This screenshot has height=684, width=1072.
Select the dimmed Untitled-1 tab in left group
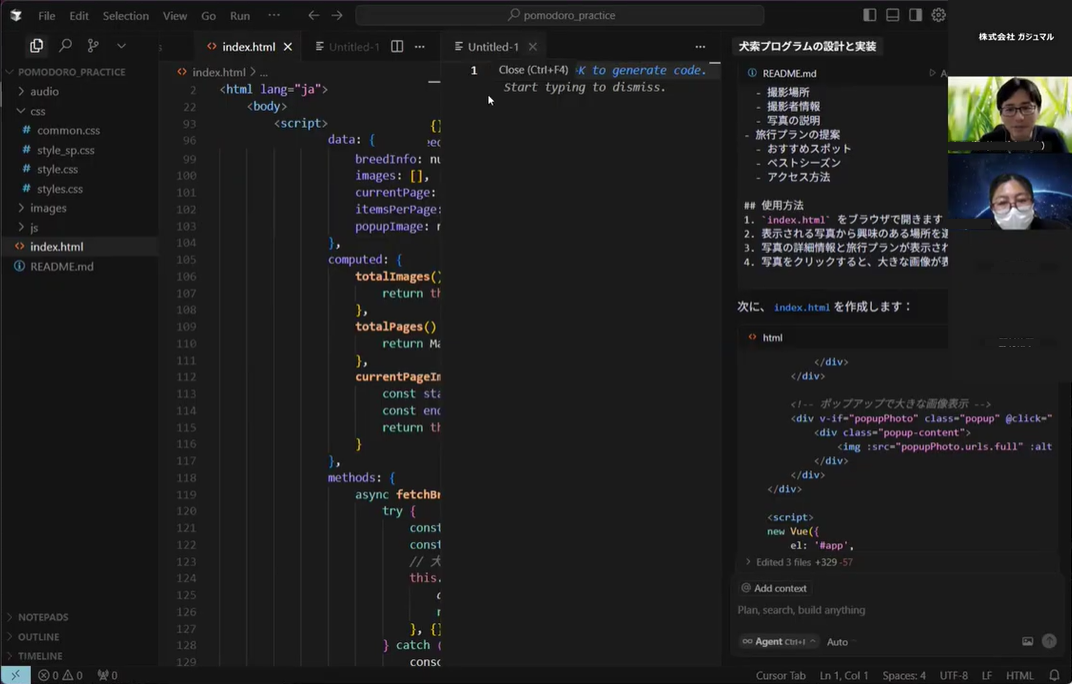coord(348,47)
